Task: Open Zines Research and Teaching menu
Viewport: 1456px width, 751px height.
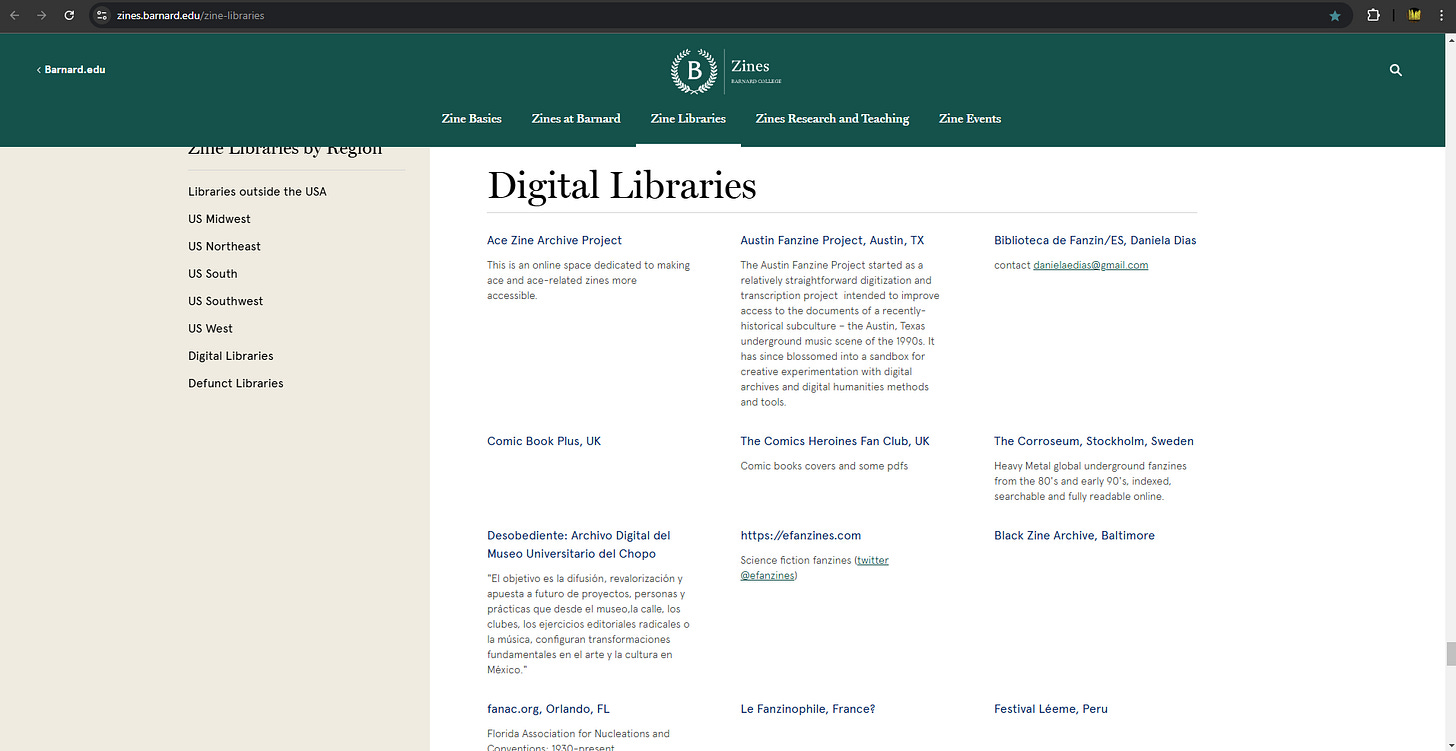Action: coord(832,118)
